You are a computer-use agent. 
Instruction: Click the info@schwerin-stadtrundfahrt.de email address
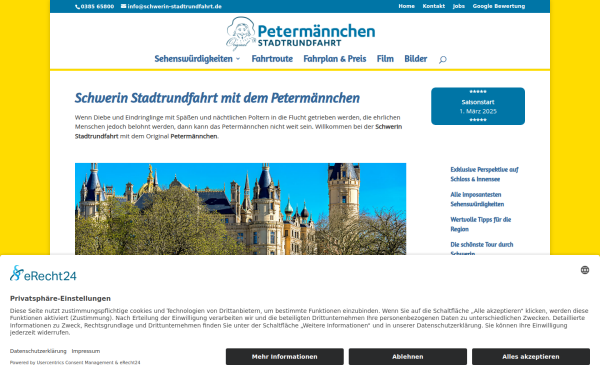point(174,7)
